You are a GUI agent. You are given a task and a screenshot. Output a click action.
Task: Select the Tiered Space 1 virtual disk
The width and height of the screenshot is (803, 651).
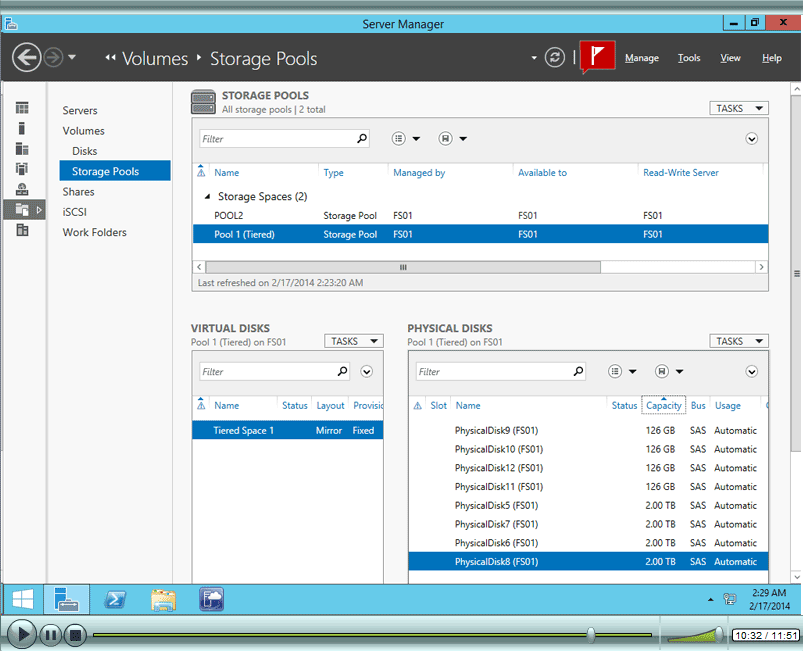pyautogui.click(x=288, y=431)
